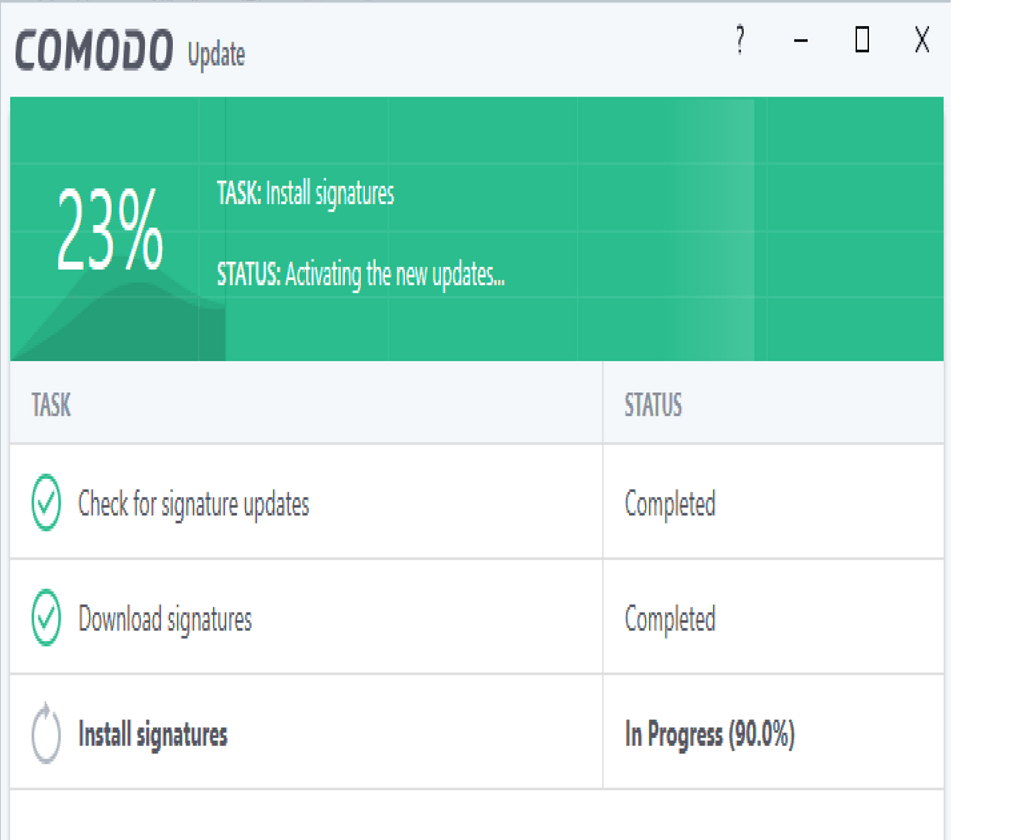The image size is (1024, 840).
Task: Click the TASK column header
Action: pyautogui.click(x=49, y=405)
